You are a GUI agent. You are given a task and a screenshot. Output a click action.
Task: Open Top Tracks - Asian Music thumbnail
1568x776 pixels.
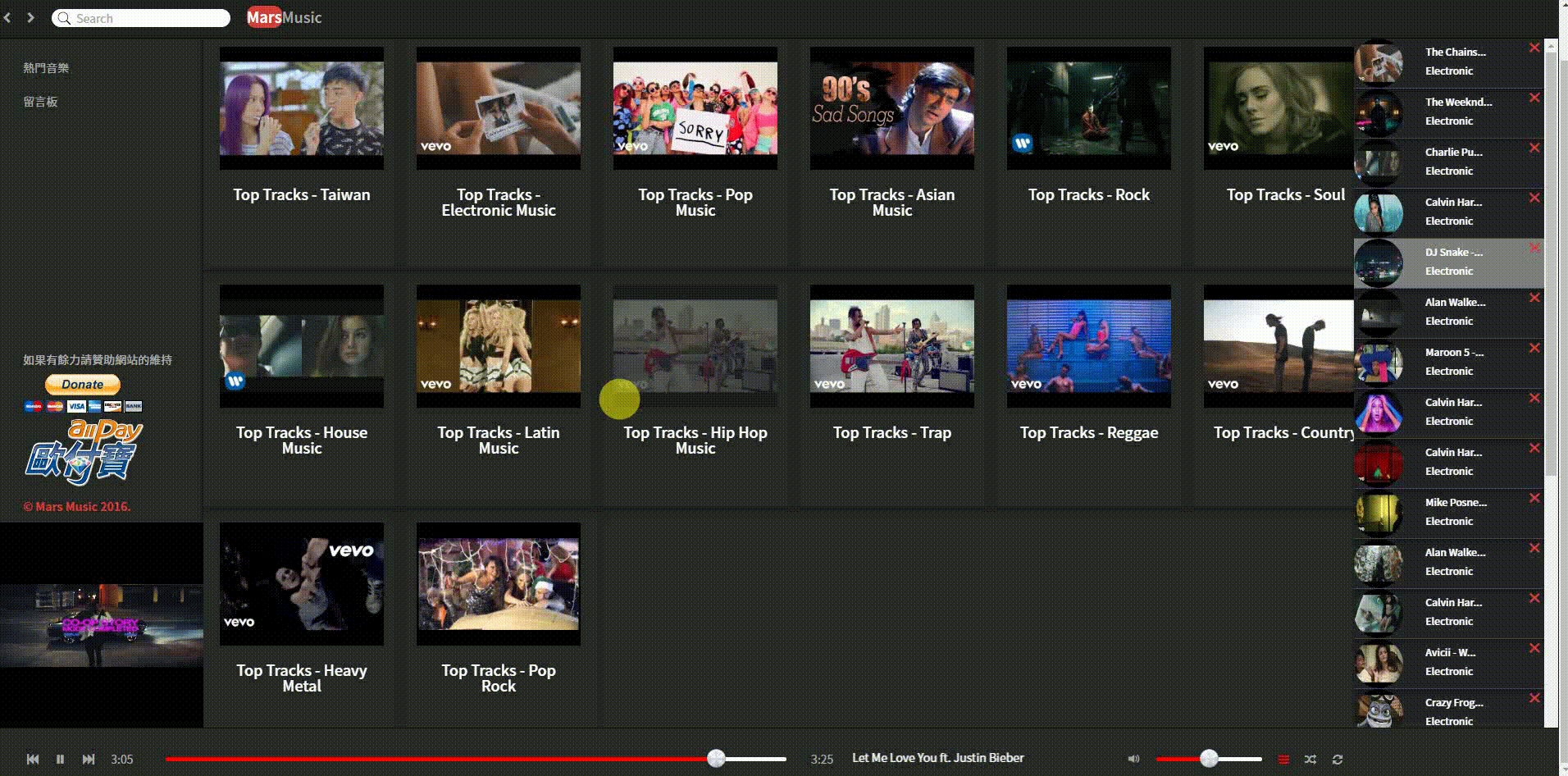coord(892,108)
